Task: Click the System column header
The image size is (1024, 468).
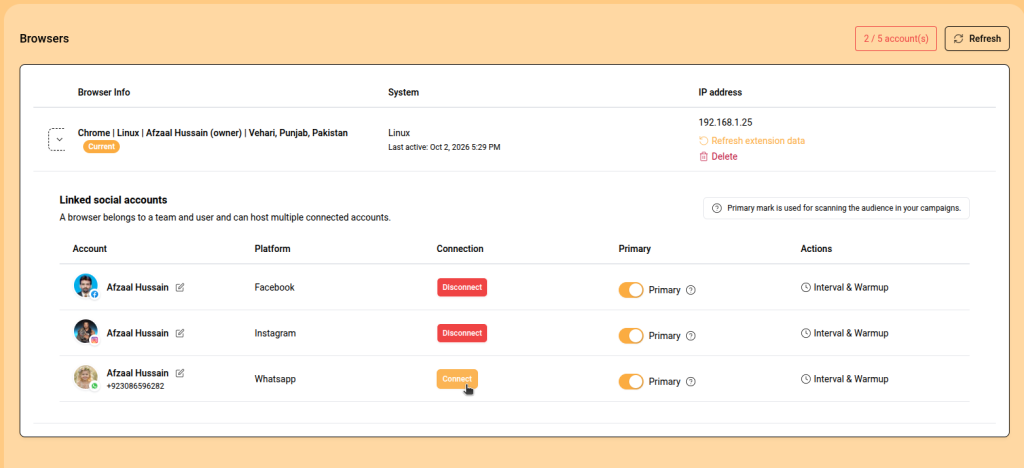Action: coord(404,92)
